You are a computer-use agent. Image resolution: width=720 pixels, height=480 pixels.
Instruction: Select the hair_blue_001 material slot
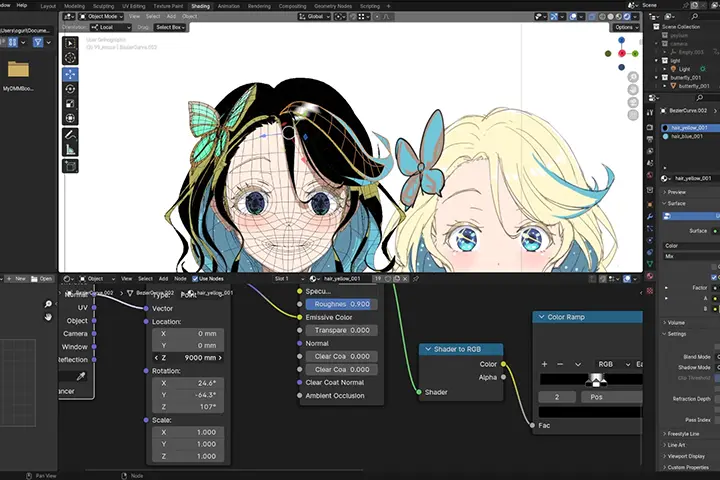click(686, 136)
